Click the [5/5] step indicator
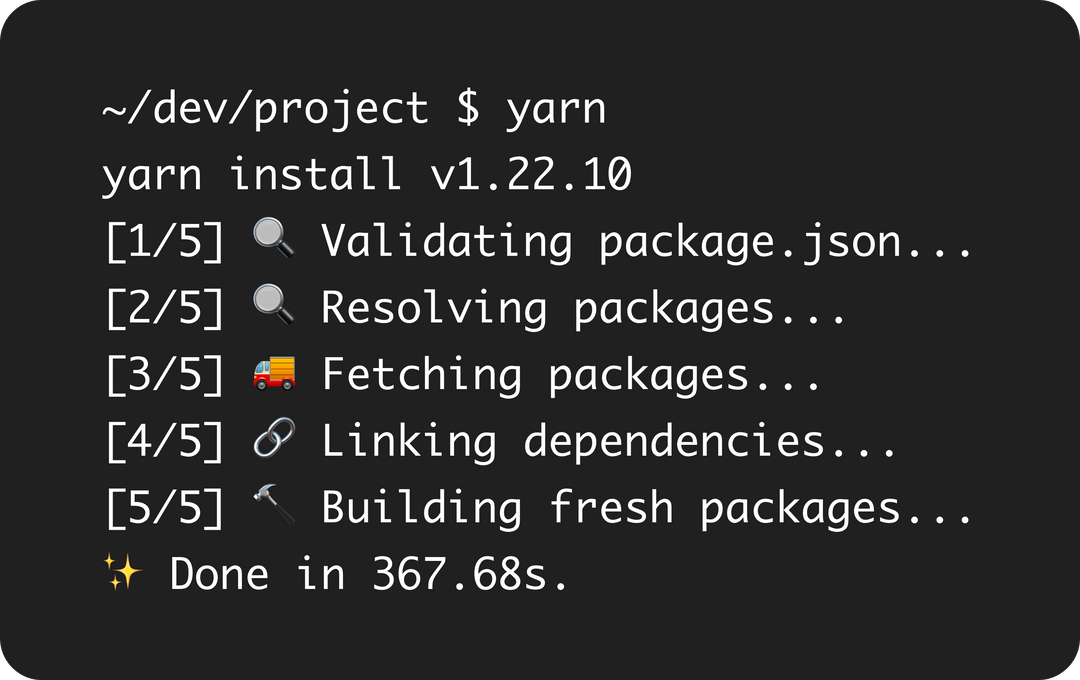The width and height of the screenshot is (1080, 680). coord(164,507)
